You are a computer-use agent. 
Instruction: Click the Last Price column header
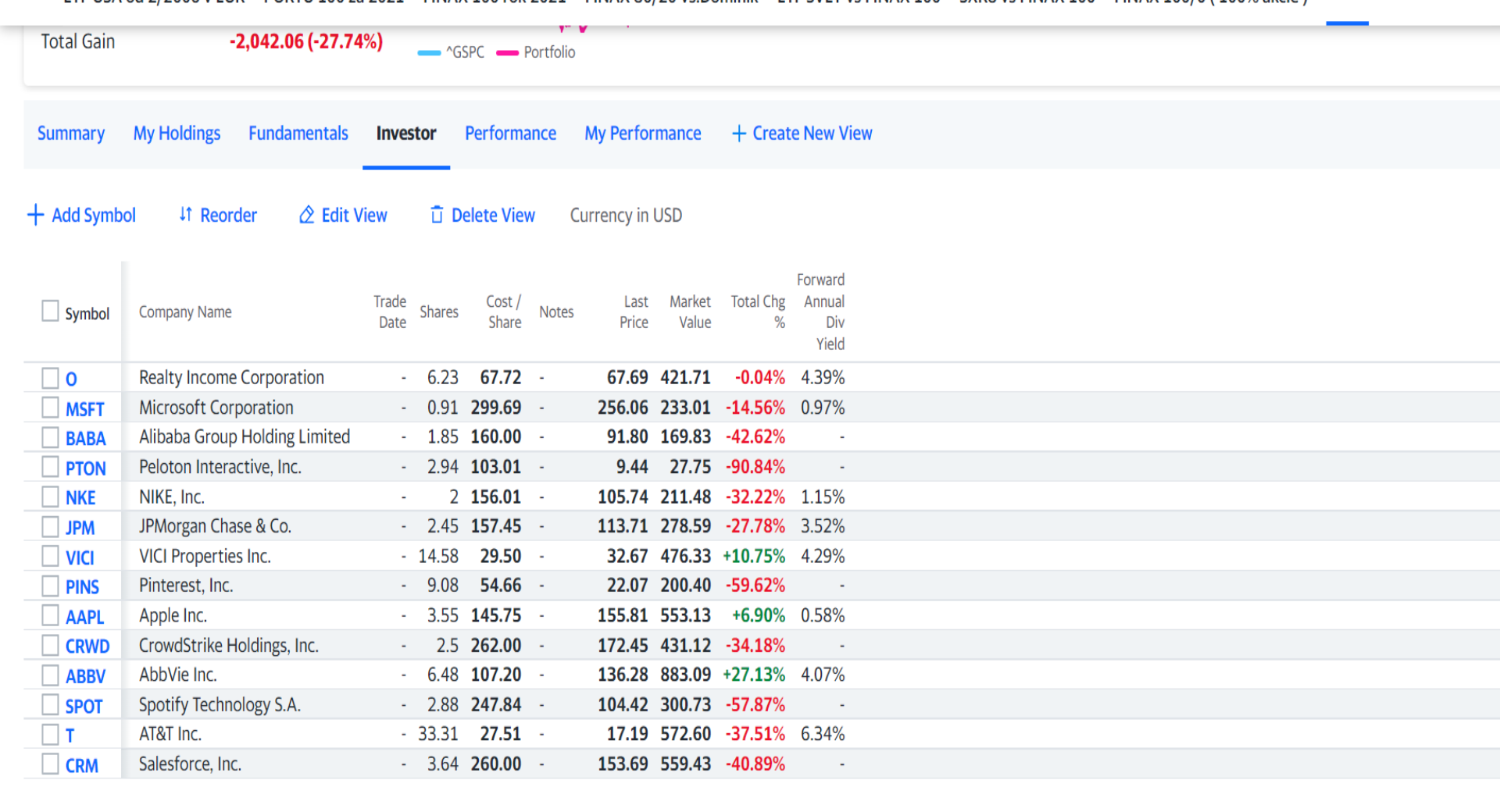pyautogui.click(x=634, y=312)
